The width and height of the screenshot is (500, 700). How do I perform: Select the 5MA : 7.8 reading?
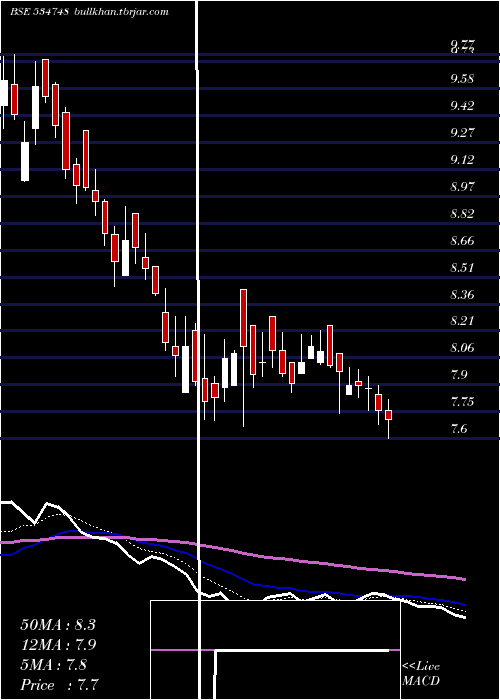(54, 665)
